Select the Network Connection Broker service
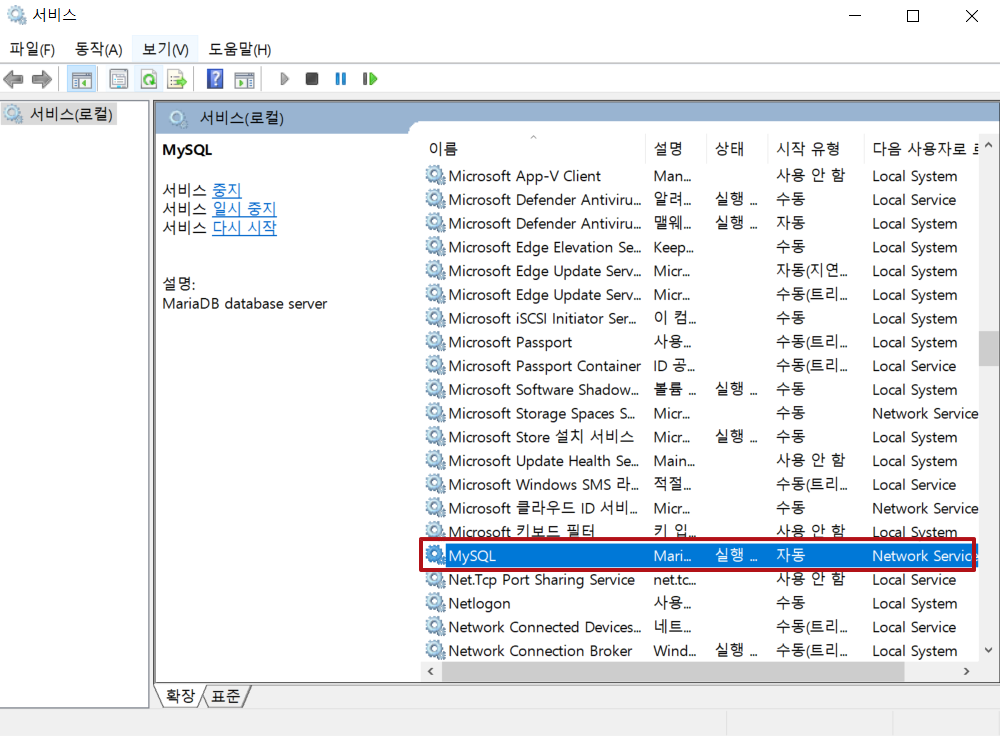1000x736 pixels. [698, 651]
